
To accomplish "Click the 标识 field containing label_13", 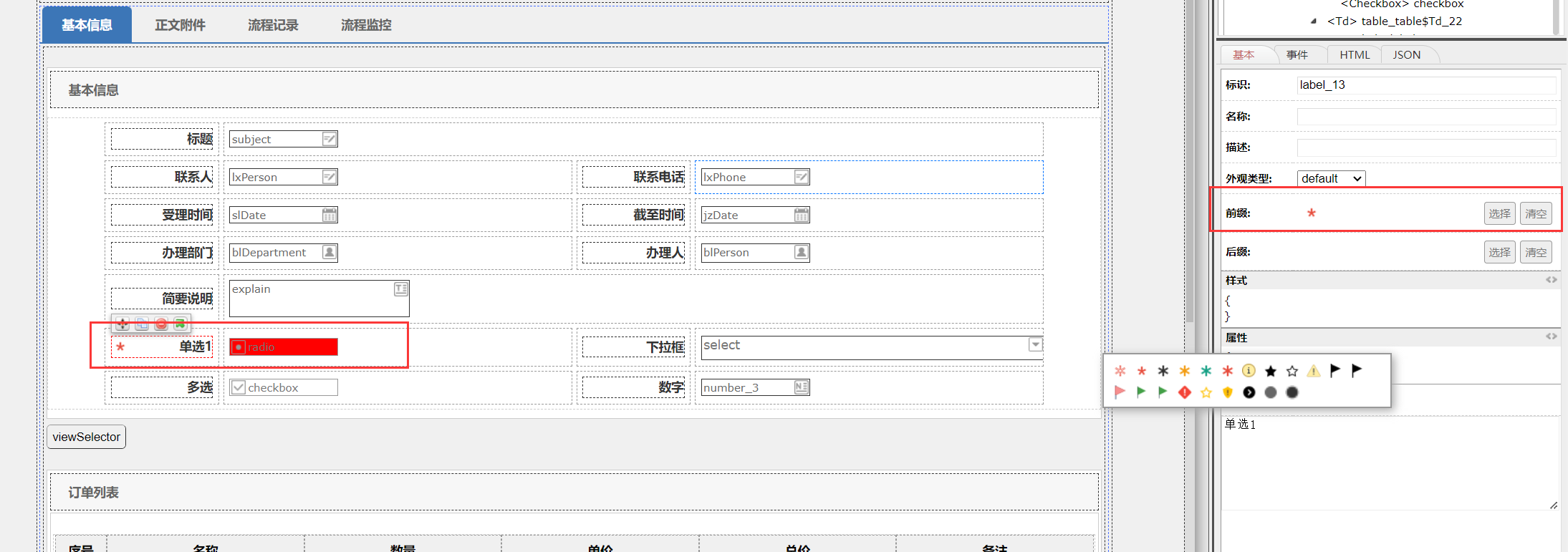I will pyautogui.click(x=1426, y=85).
